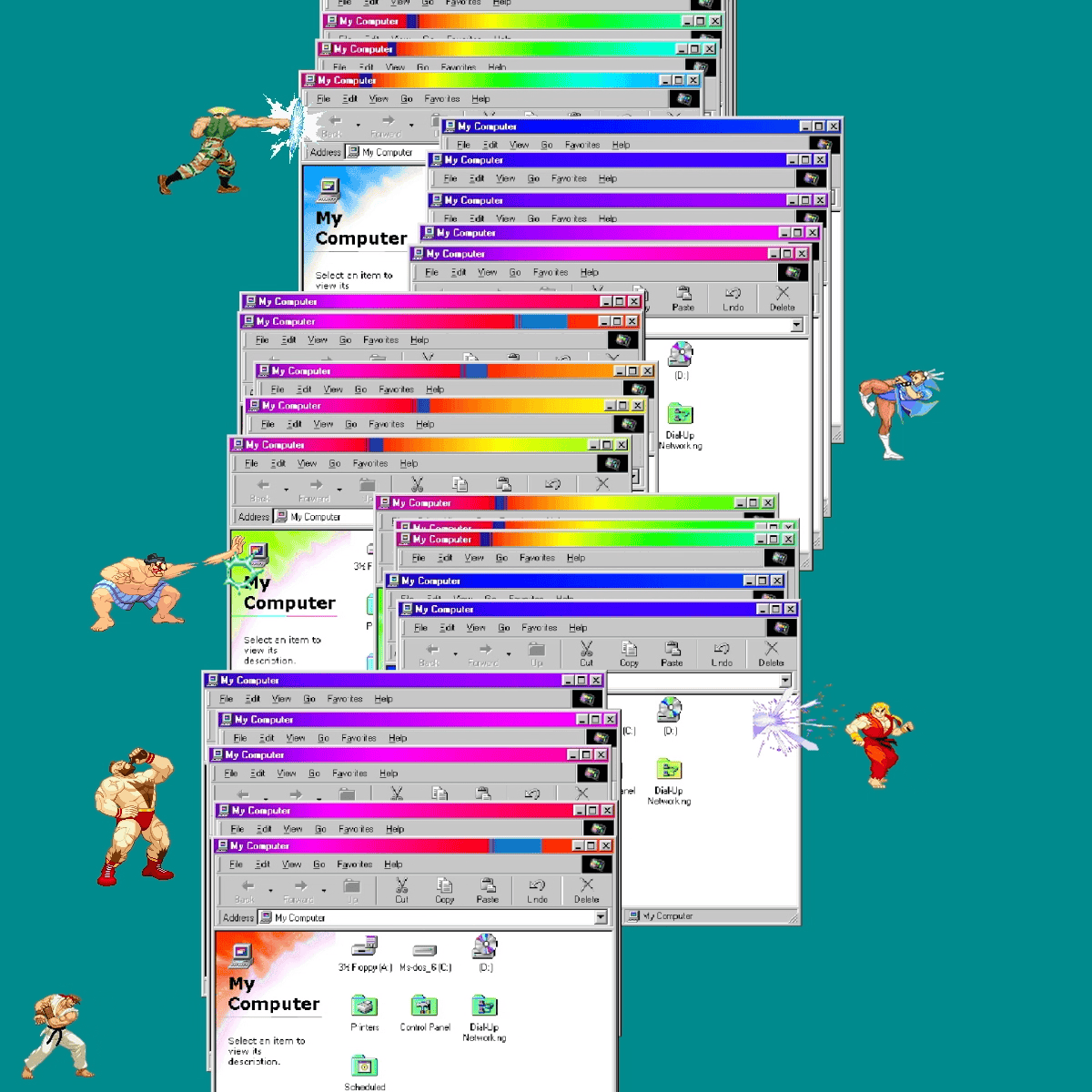
Task: Click Undo in the window beside Ken
Action: click(x=722, y=653)
